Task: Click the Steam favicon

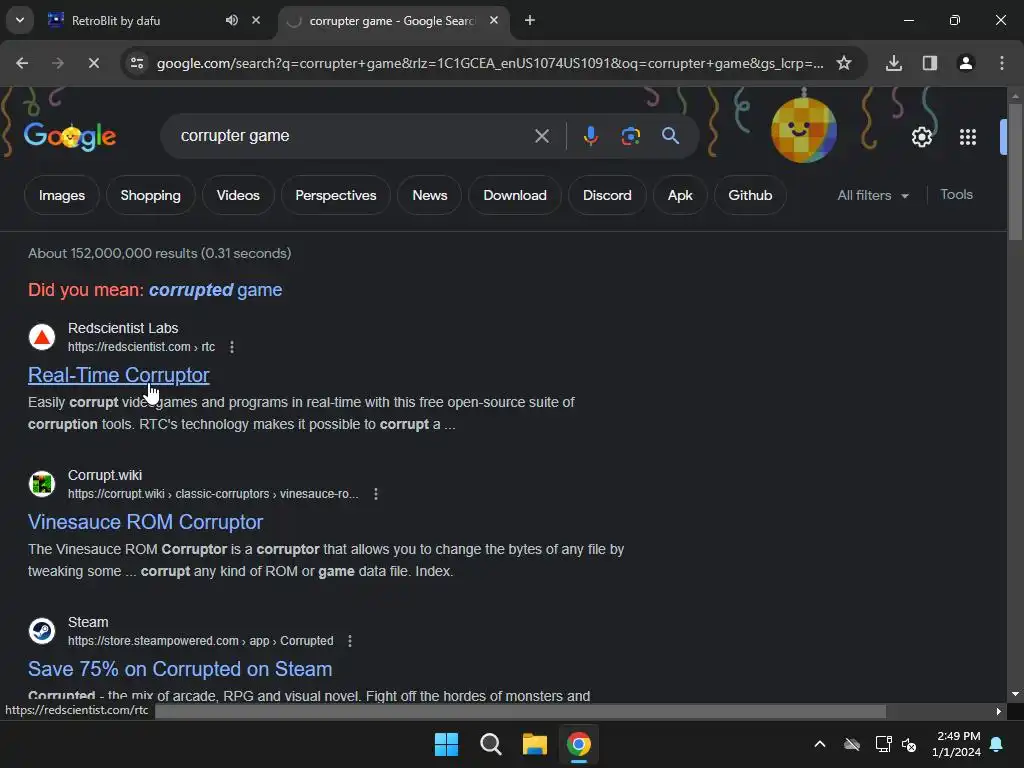Action: [42, 631]
